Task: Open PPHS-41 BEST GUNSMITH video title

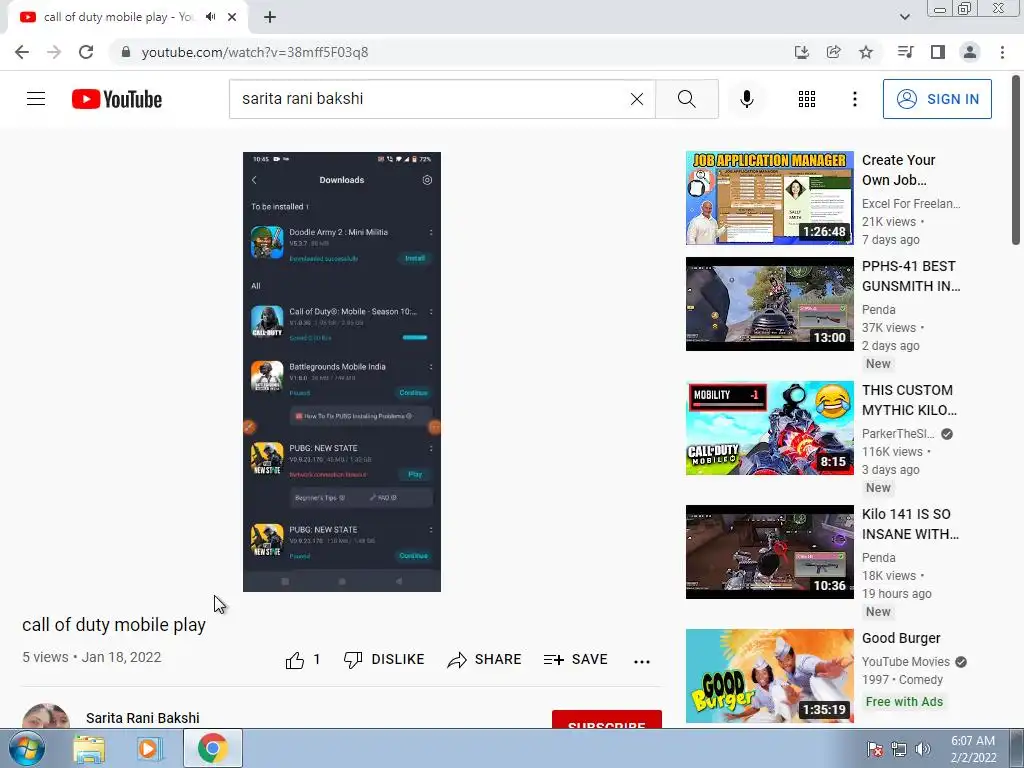Action: click(911, 276)
